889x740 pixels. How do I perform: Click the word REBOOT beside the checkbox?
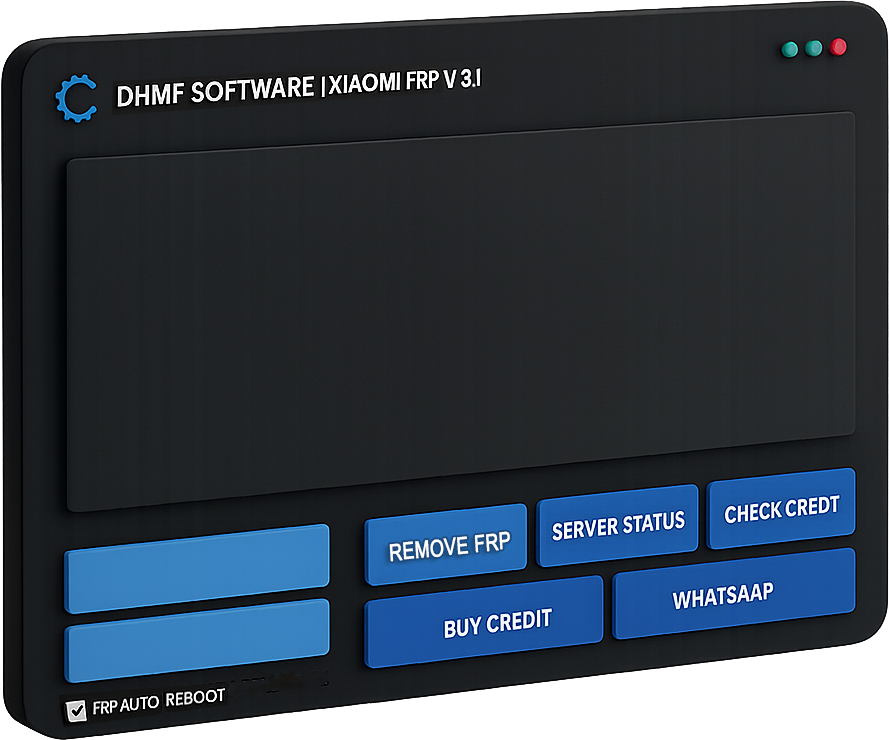pos(195,698)
